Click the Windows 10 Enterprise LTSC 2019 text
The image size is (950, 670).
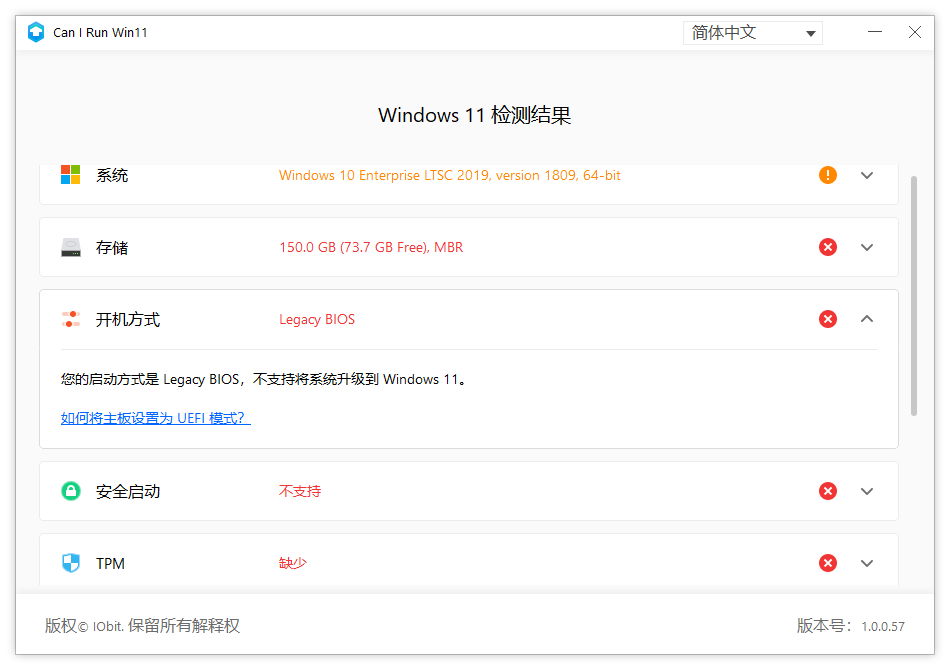tap(450, 175)
